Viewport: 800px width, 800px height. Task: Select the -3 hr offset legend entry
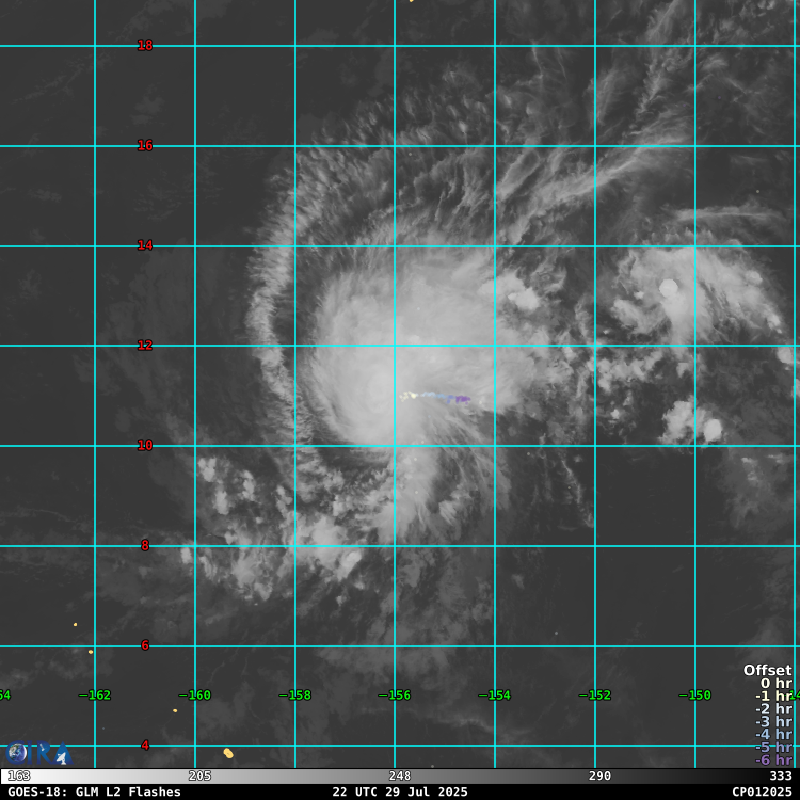(773, 722)
